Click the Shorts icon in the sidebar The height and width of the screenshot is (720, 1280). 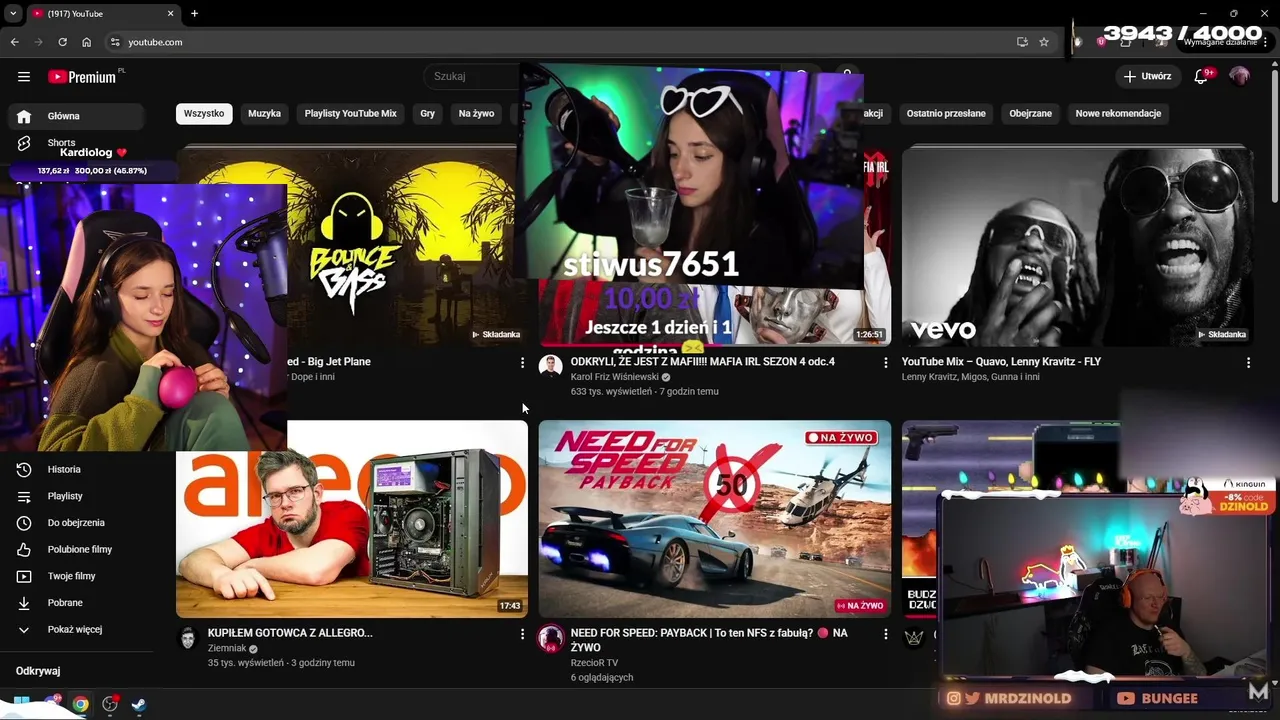click(x=24, y=144)
